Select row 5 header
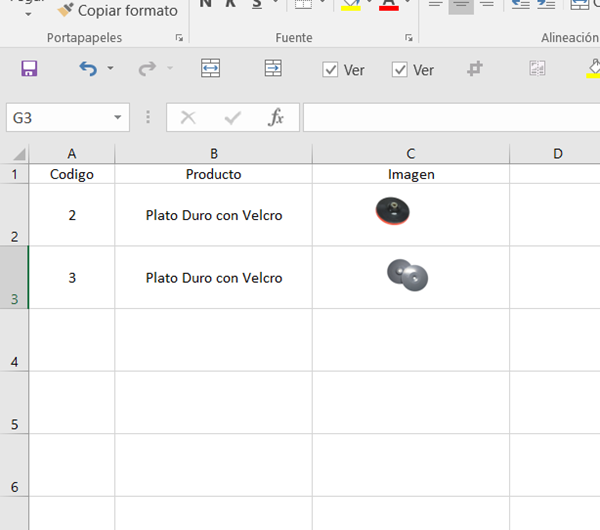Image resolution: width=600 pixels, height=530 pixels. click(14, 403)
